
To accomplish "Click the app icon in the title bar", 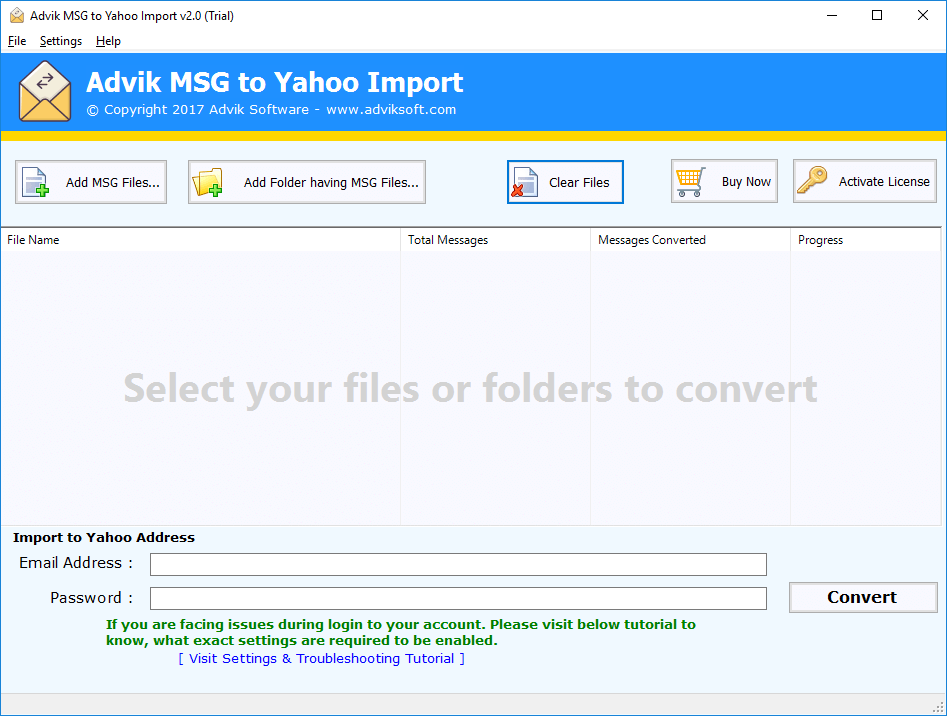I will [x=17, y=16].
